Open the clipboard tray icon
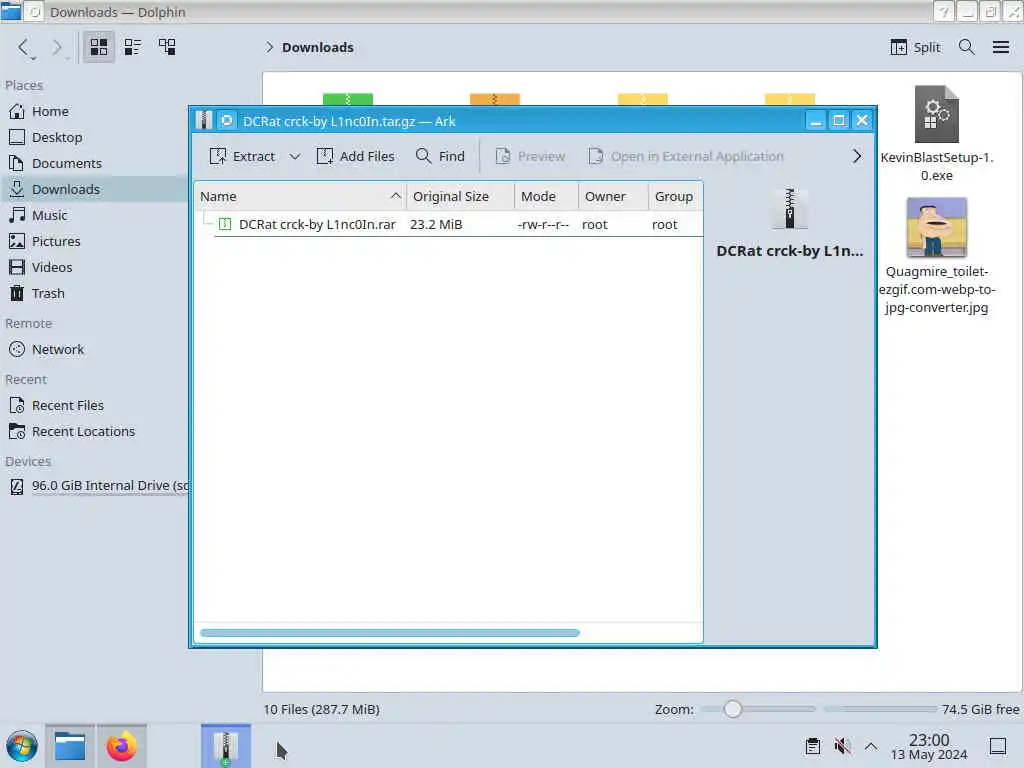This screenshot has height=768, width=1024. [x=812, y=746]
